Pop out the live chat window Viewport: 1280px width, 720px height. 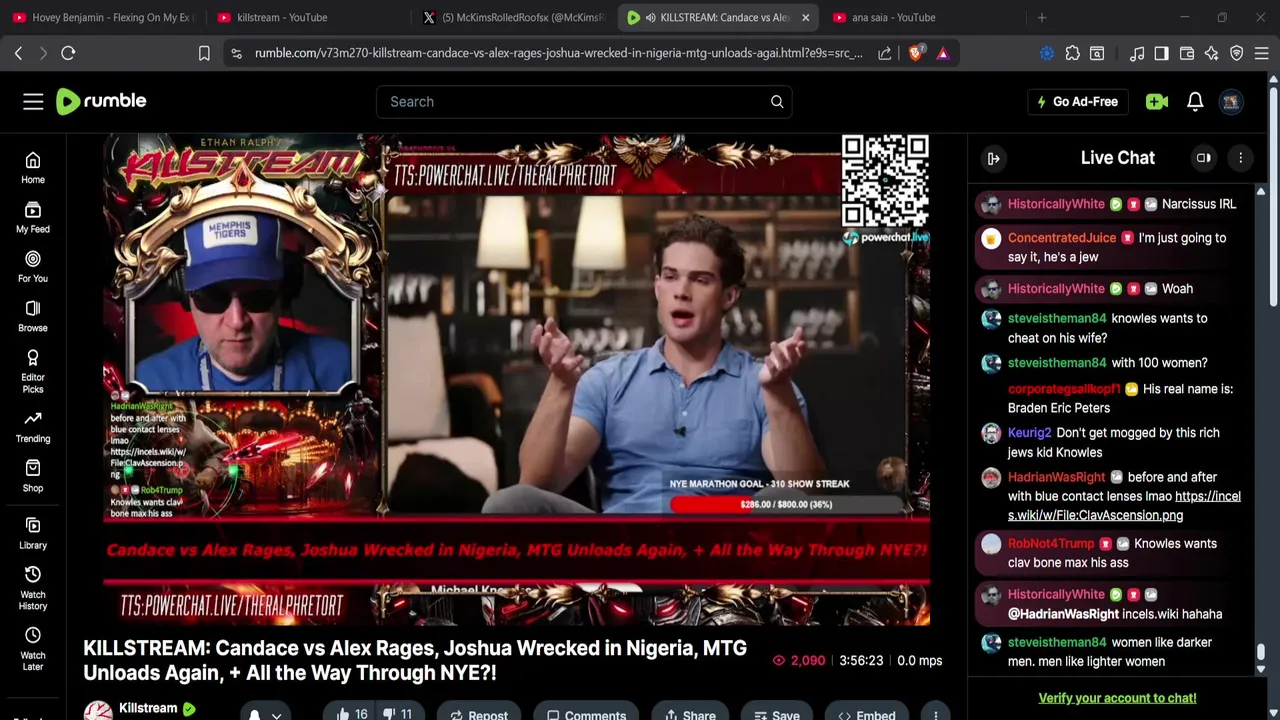pos(1204,158)
